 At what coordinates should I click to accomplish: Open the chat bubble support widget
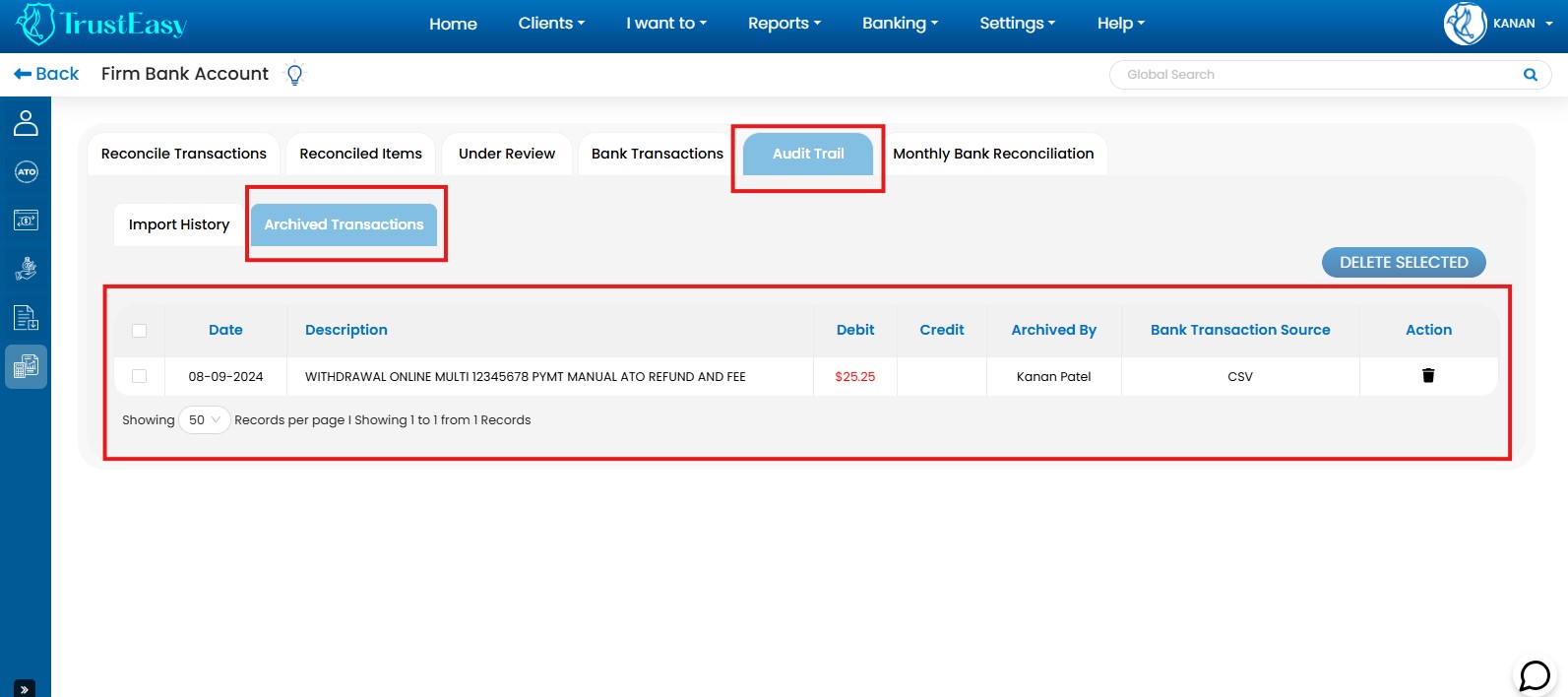(1535, 675)
